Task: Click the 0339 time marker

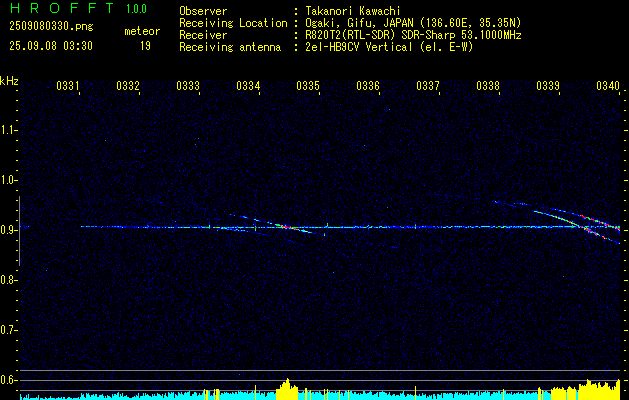Action: pyautogui.click(x=548, y=85)
